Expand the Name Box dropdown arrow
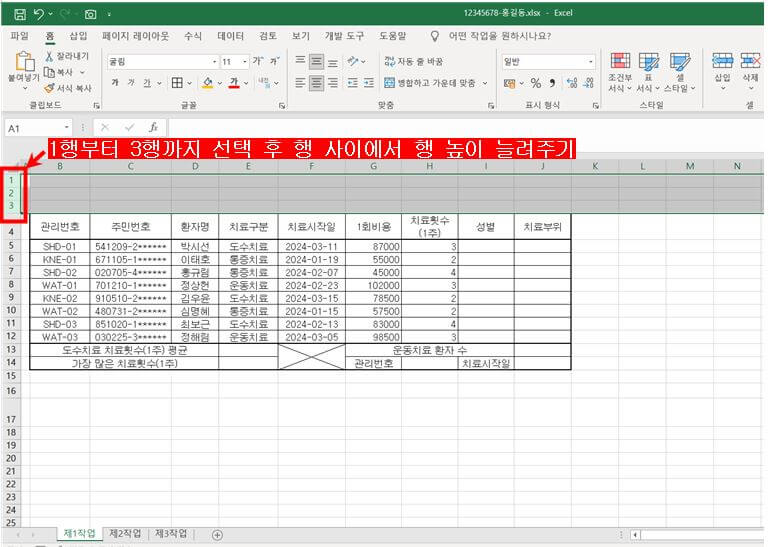This screenshot has height=547, width=779. (67, 128)
